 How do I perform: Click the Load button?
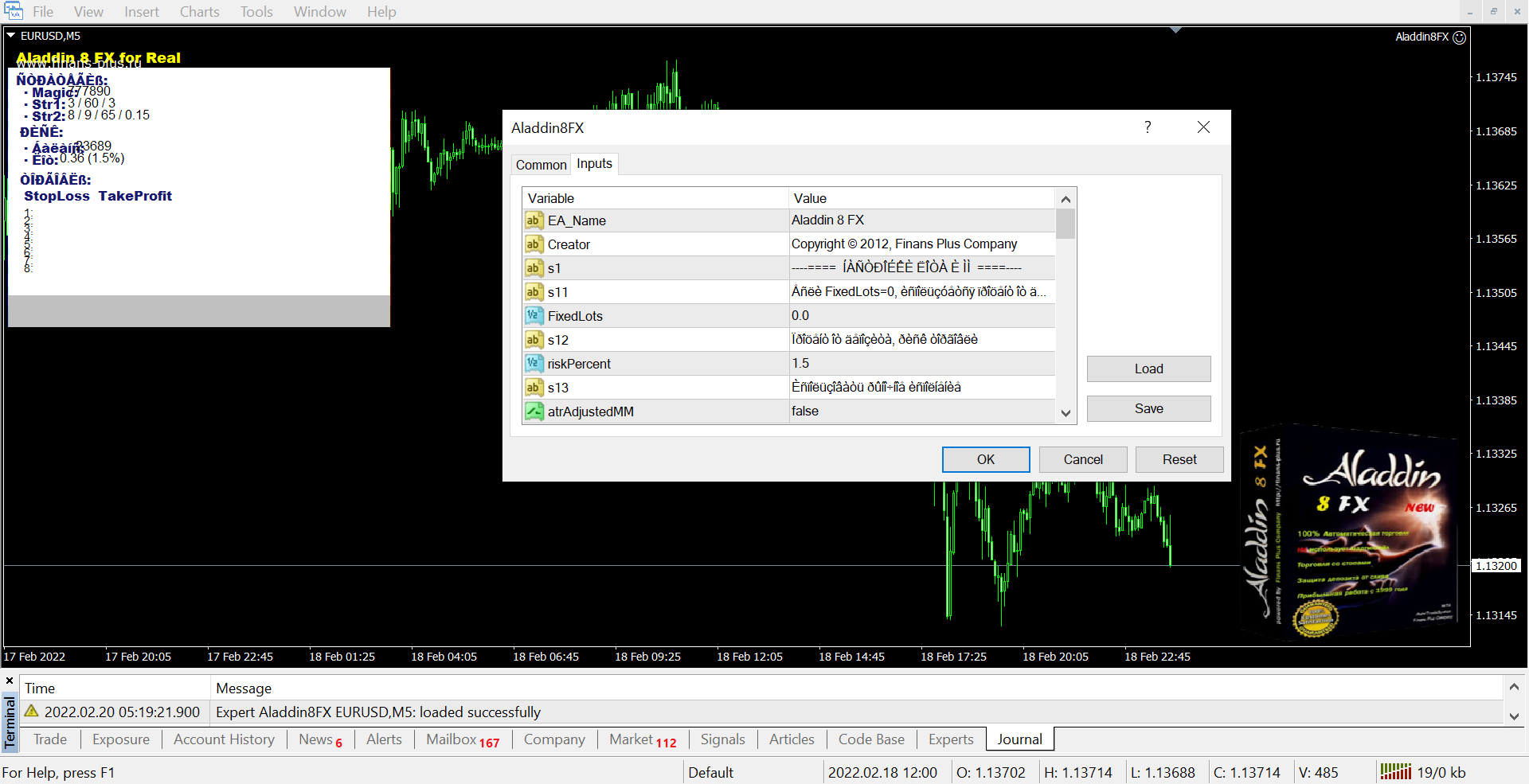click(1148, 369)
